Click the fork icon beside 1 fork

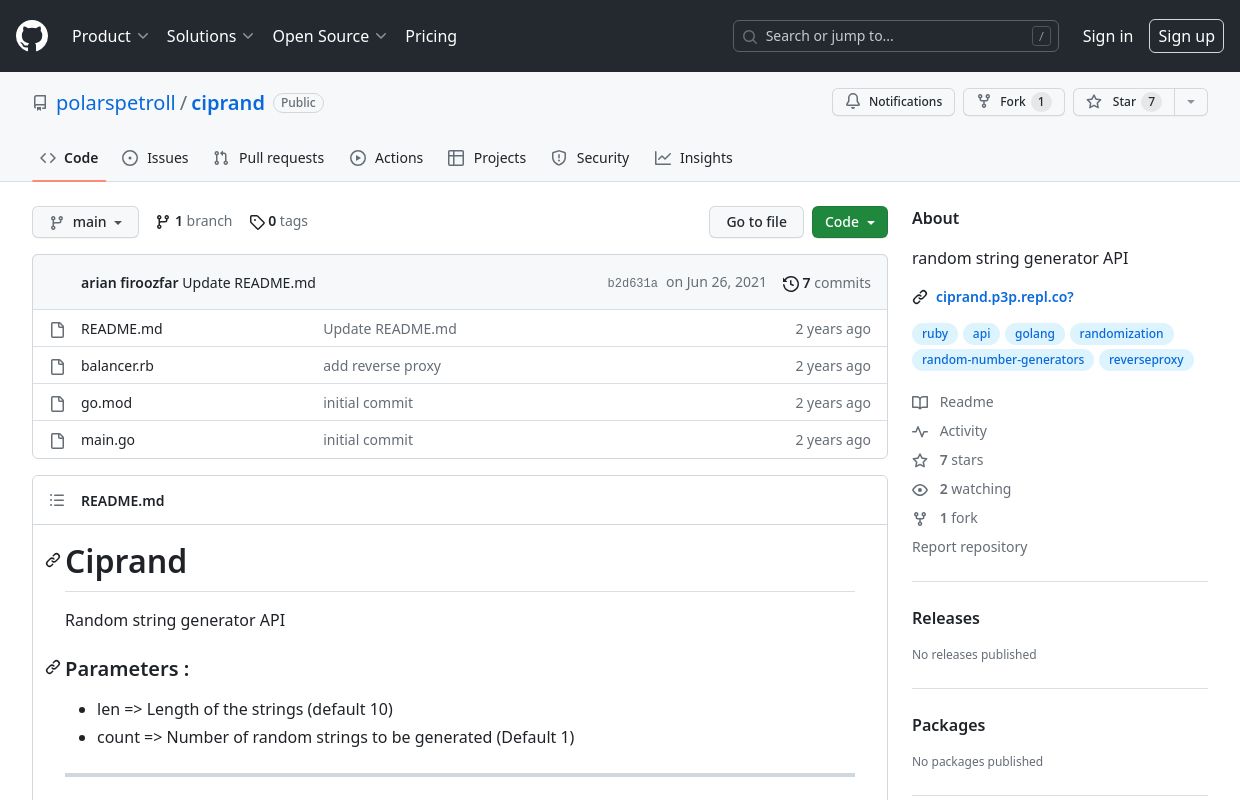(x=920, y=518)
